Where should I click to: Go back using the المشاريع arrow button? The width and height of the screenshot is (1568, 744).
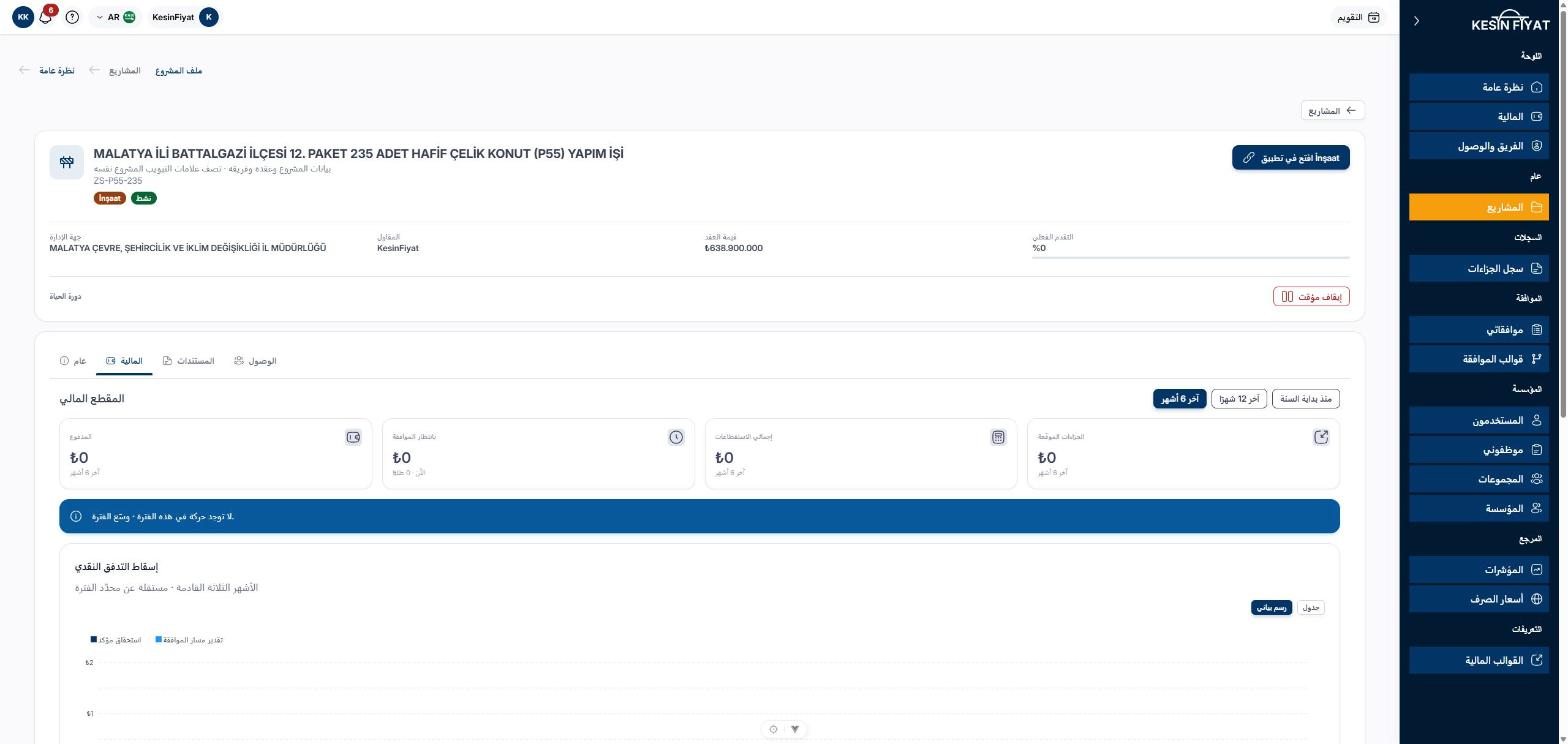(1333, 111)
